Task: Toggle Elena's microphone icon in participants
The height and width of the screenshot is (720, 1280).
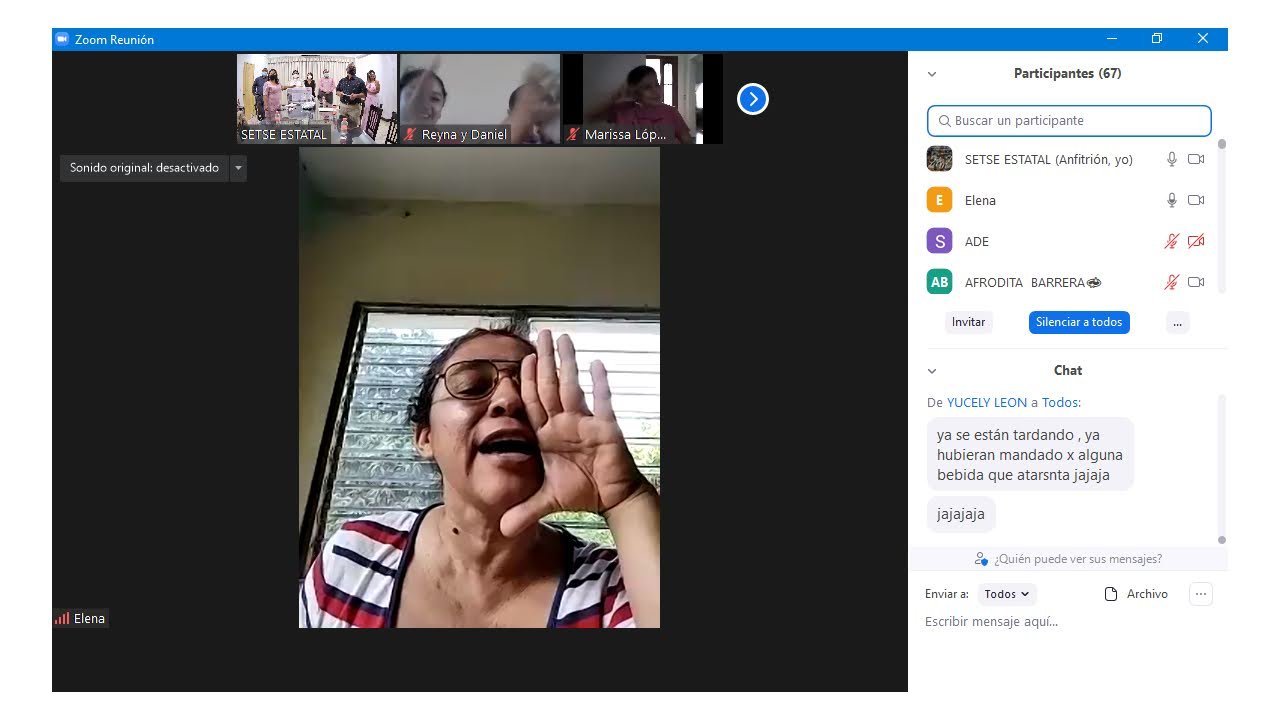Action: click(1172, 200)
